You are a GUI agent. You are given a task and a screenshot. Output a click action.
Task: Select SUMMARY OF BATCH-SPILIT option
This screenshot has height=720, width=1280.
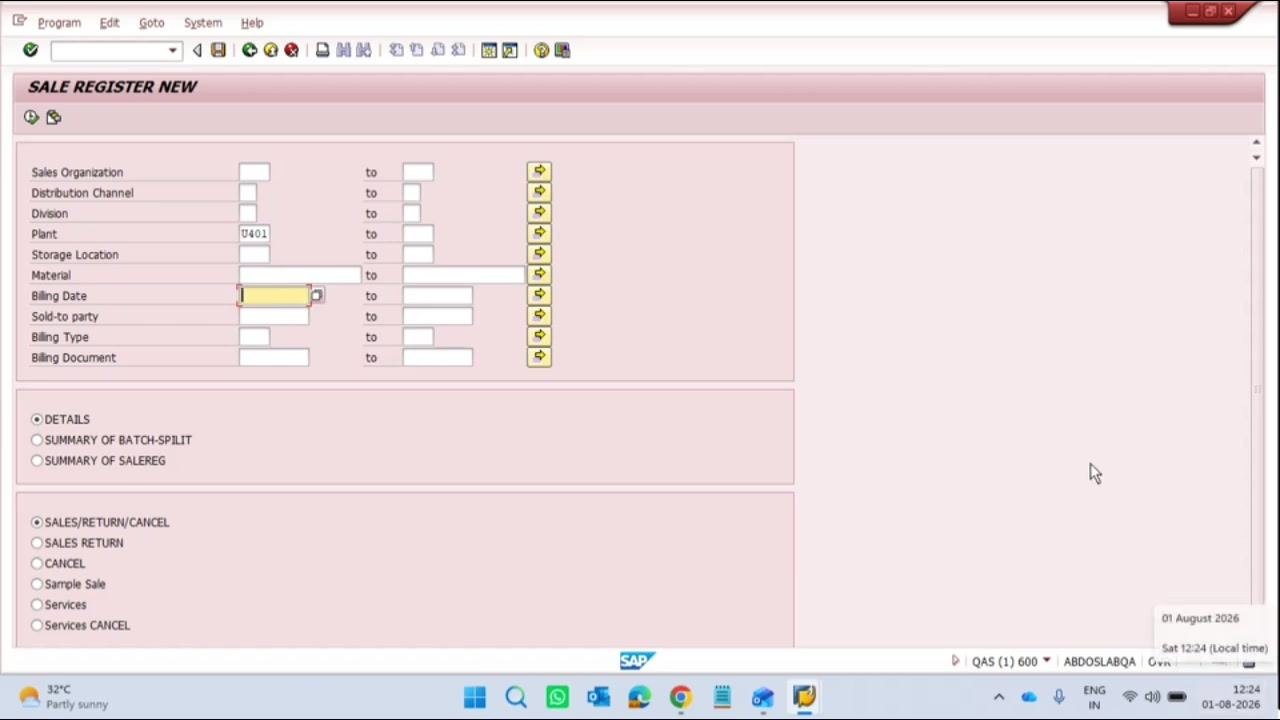[x=37, y=440]
